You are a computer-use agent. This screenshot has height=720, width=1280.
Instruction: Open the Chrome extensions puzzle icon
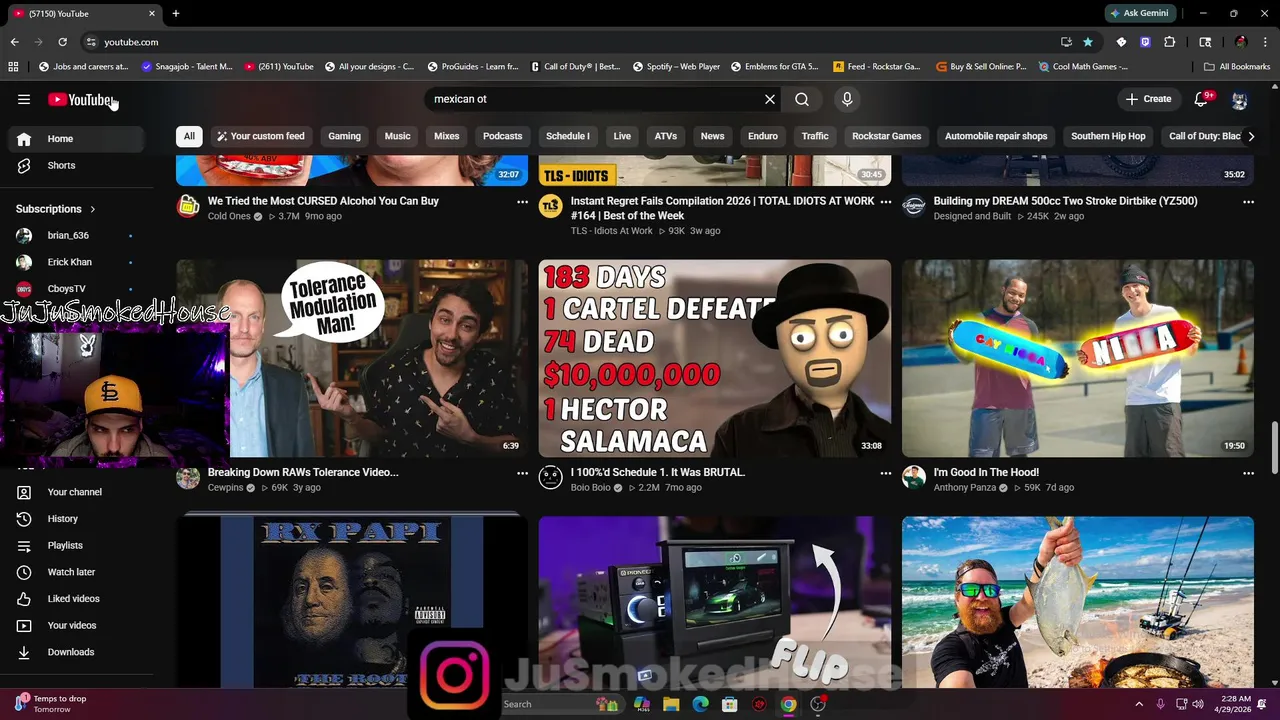tap(1169, 42)
